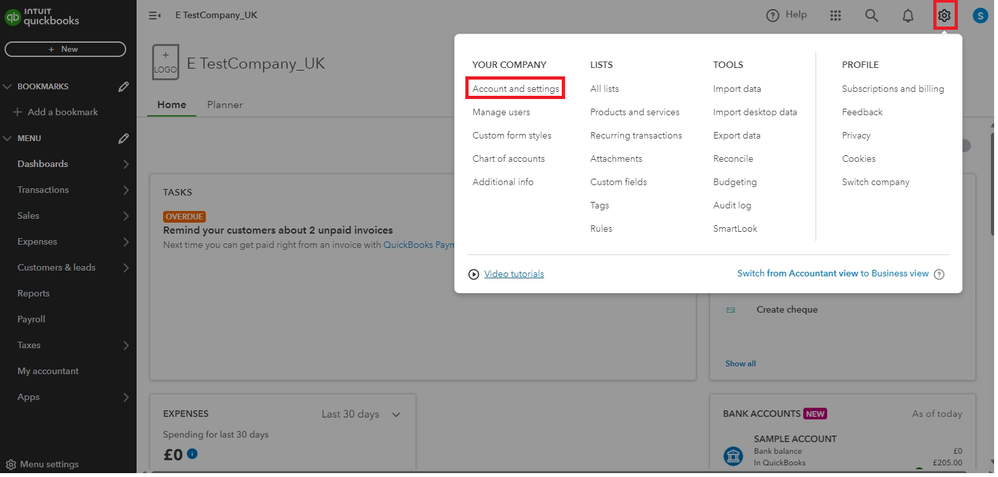This screenshot has height=477, width=998.
Task: Collapse the MENU section
Action: click(x=8, y=138)
